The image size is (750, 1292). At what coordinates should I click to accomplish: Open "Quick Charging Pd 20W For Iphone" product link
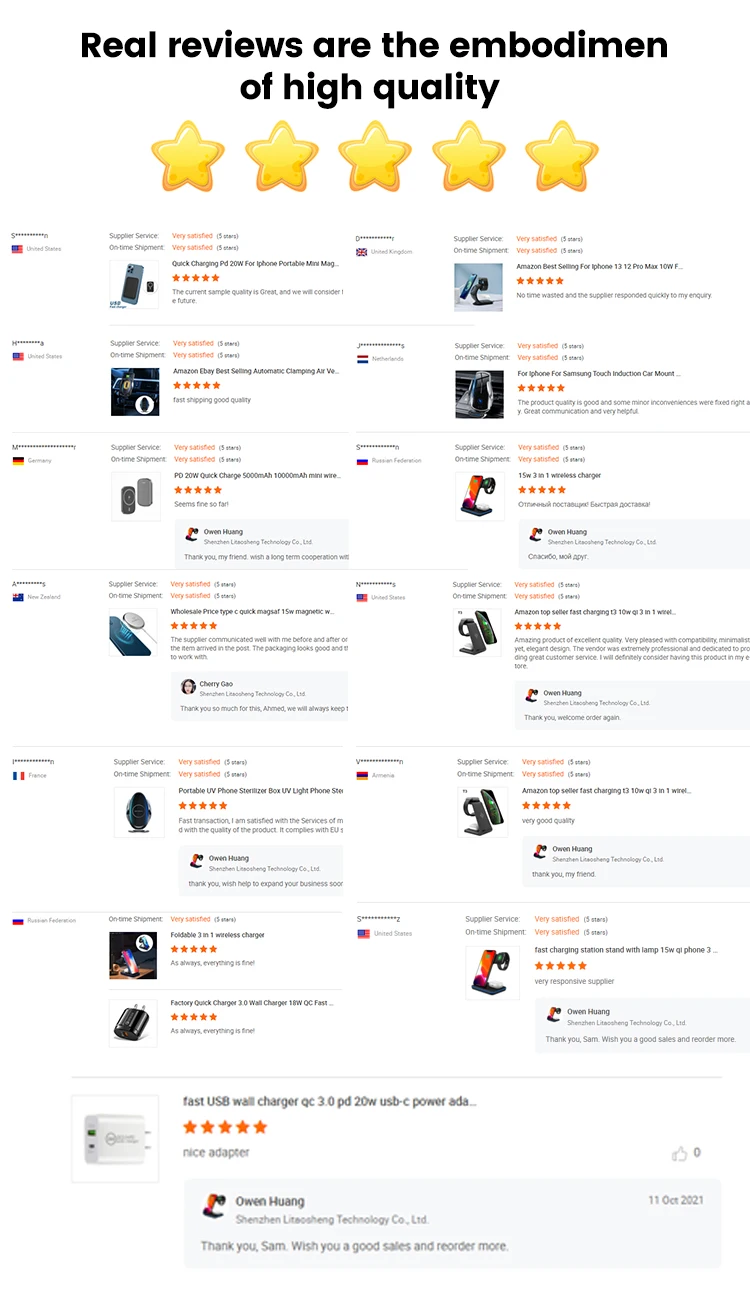[x=255, y=264]
